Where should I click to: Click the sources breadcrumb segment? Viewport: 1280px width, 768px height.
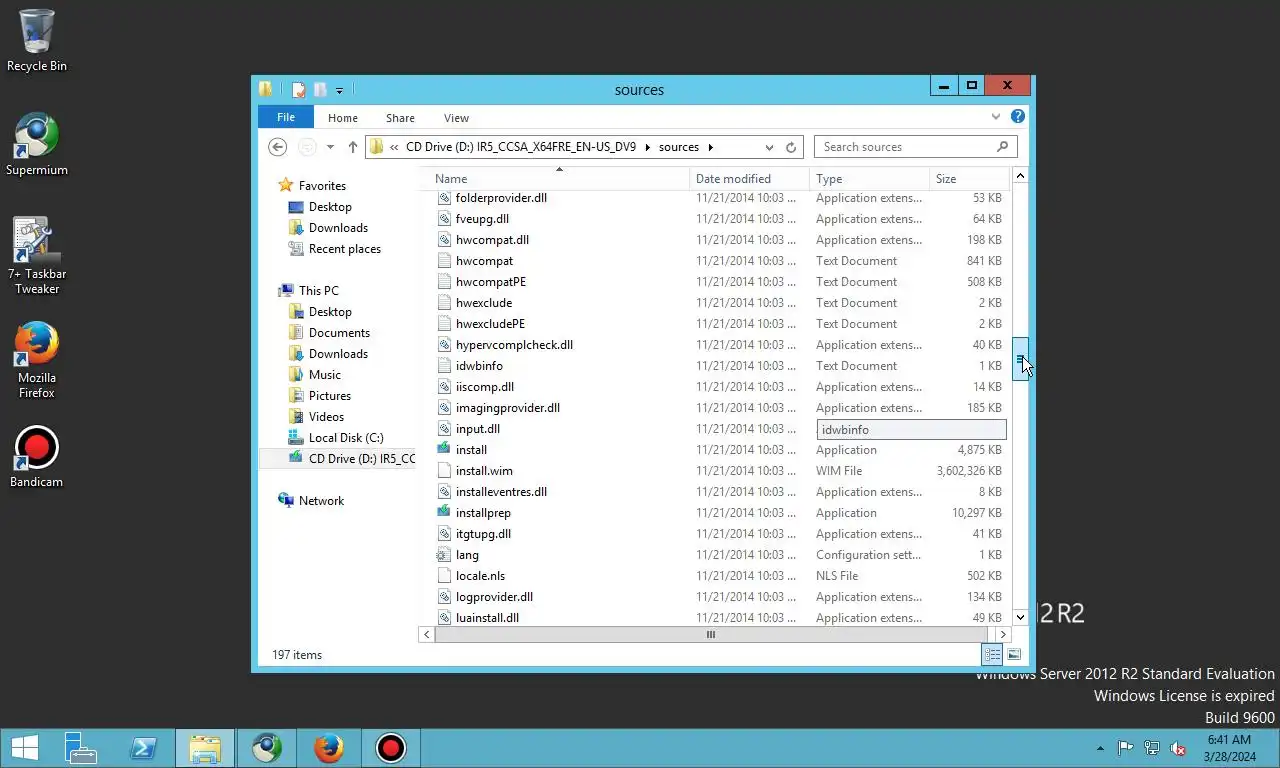pyautogui.click(x=679, y=147)
